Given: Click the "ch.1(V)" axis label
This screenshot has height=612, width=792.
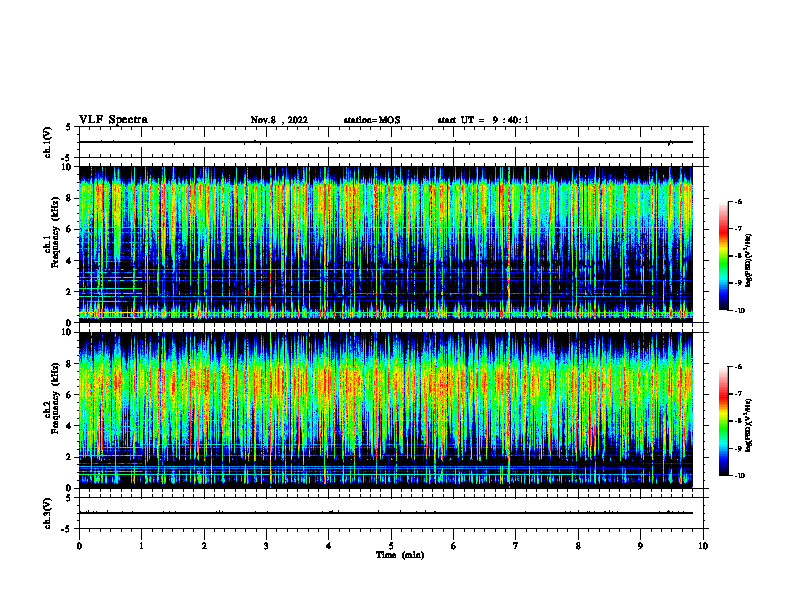Looking at the screenshot, I should click(48, 142).
